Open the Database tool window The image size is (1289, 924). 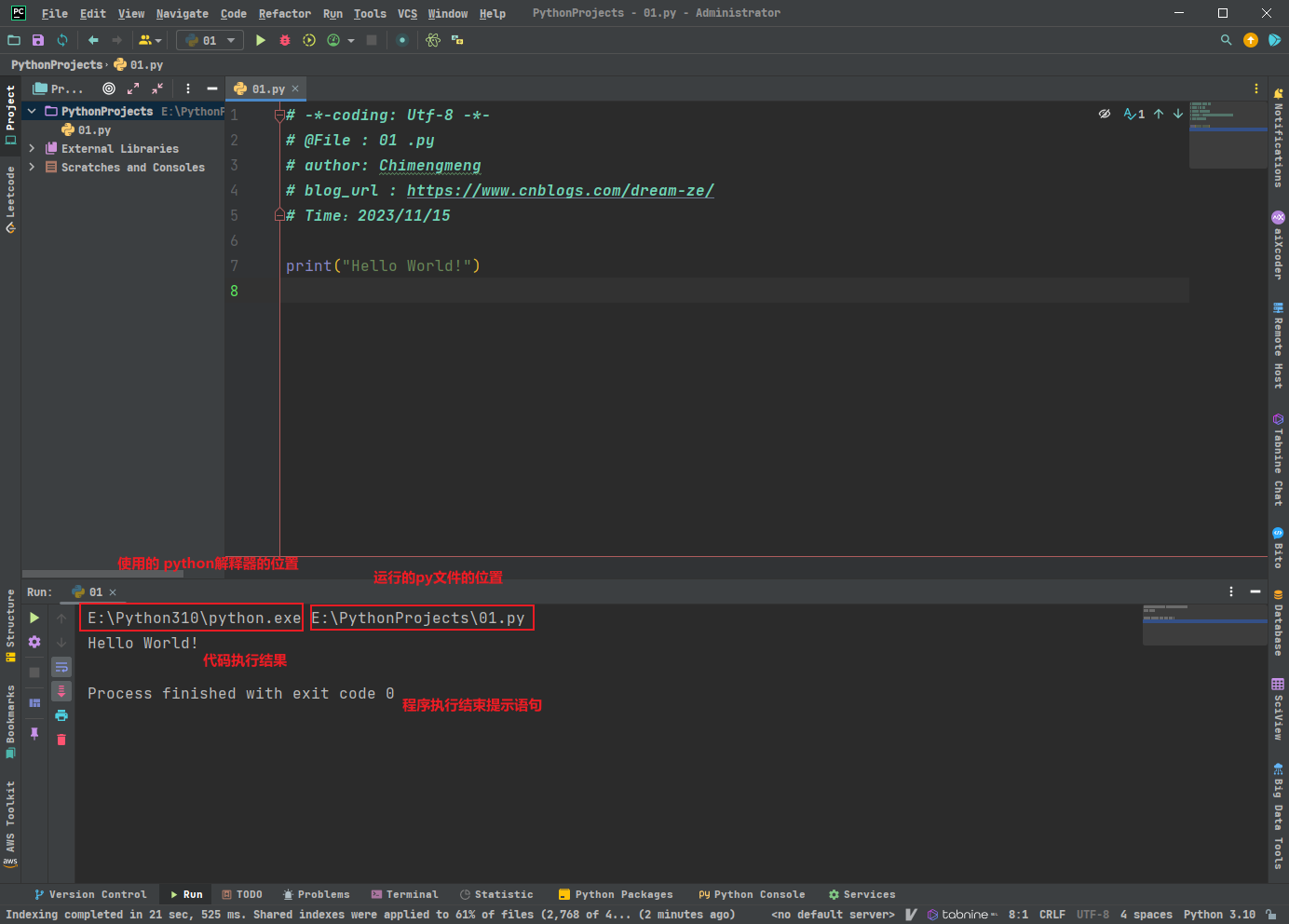(x=1278, y=623)
